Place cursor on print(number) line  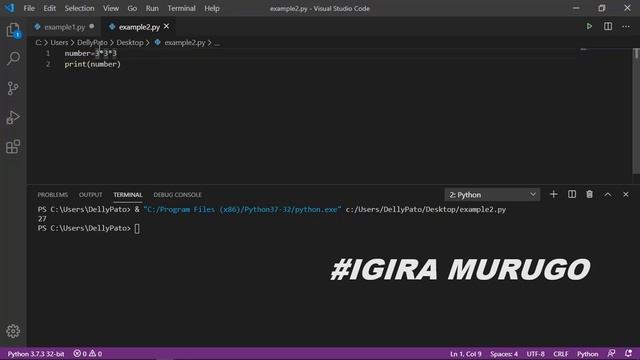coord(93,64)
